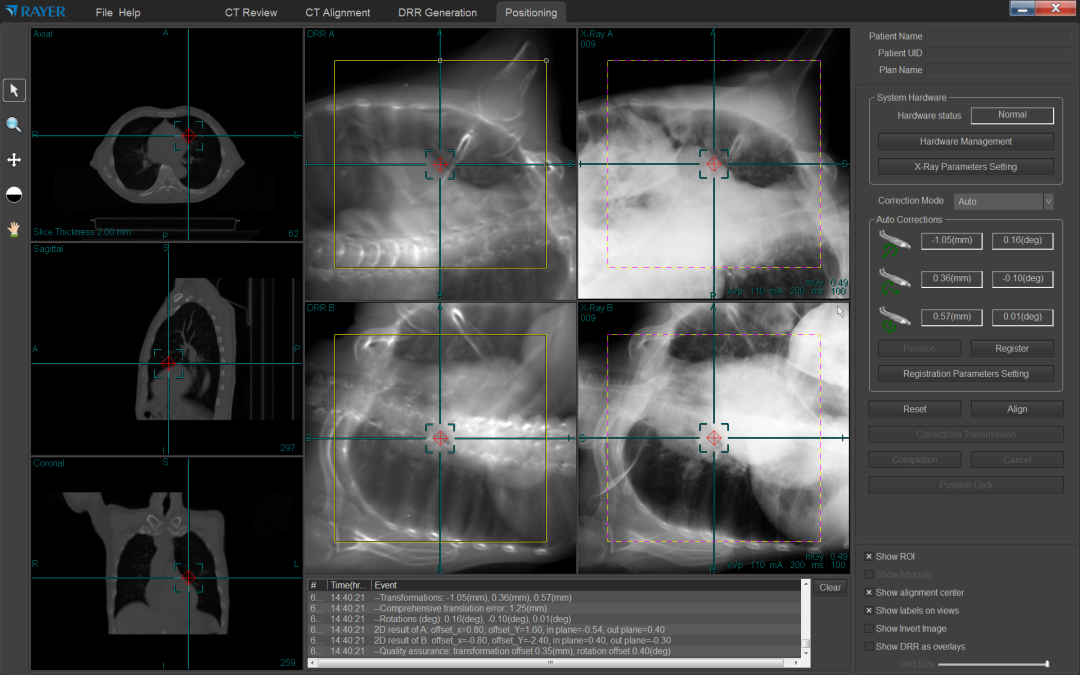Screen dimensions: 1080x675
Task: Turn on Show DRR as overlays
Action: [x=869, y=647]
